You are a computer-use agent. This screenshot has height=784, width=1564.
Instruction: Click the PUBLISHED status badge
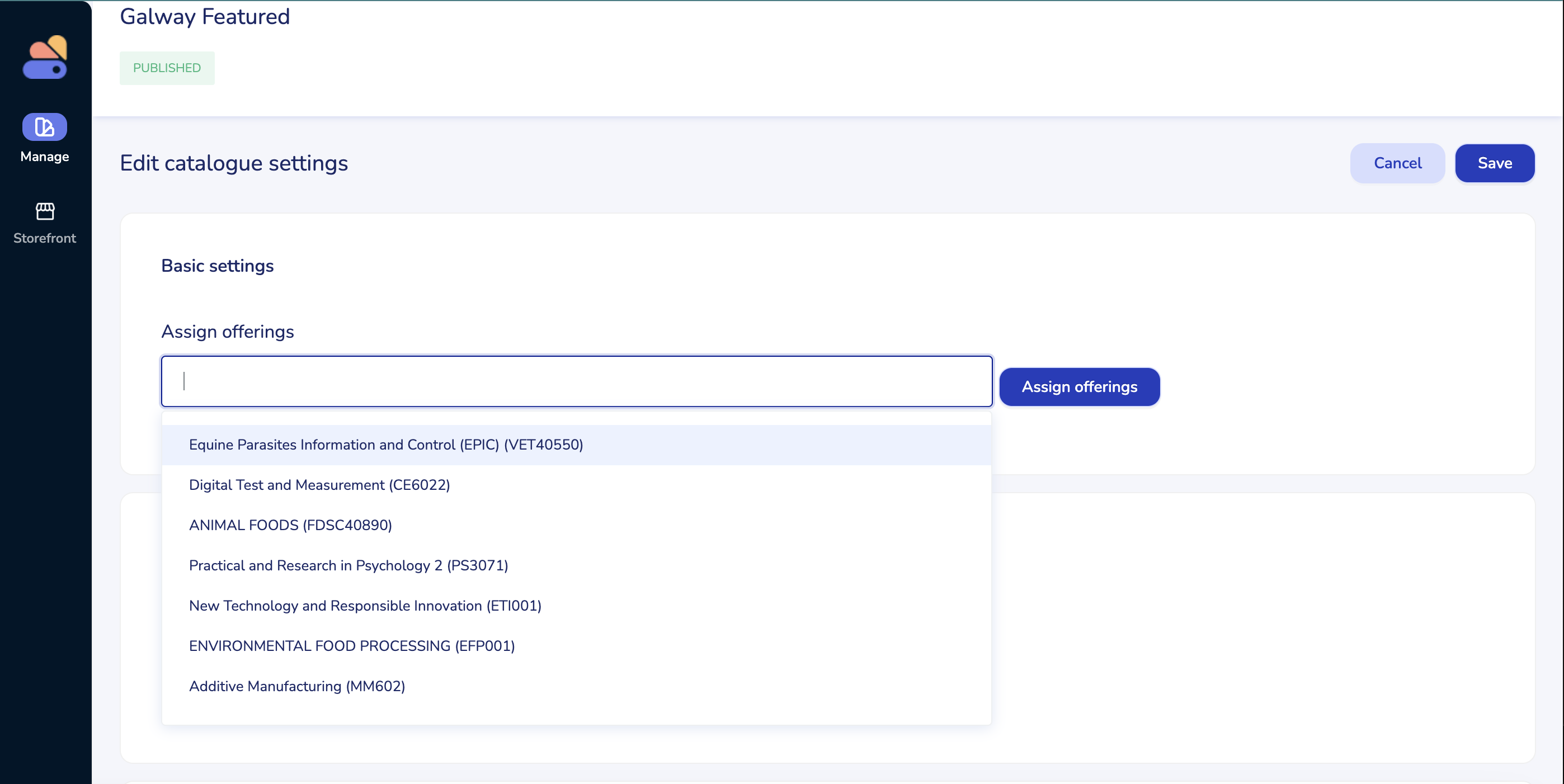pyautogui.click(x=167, y=68)
